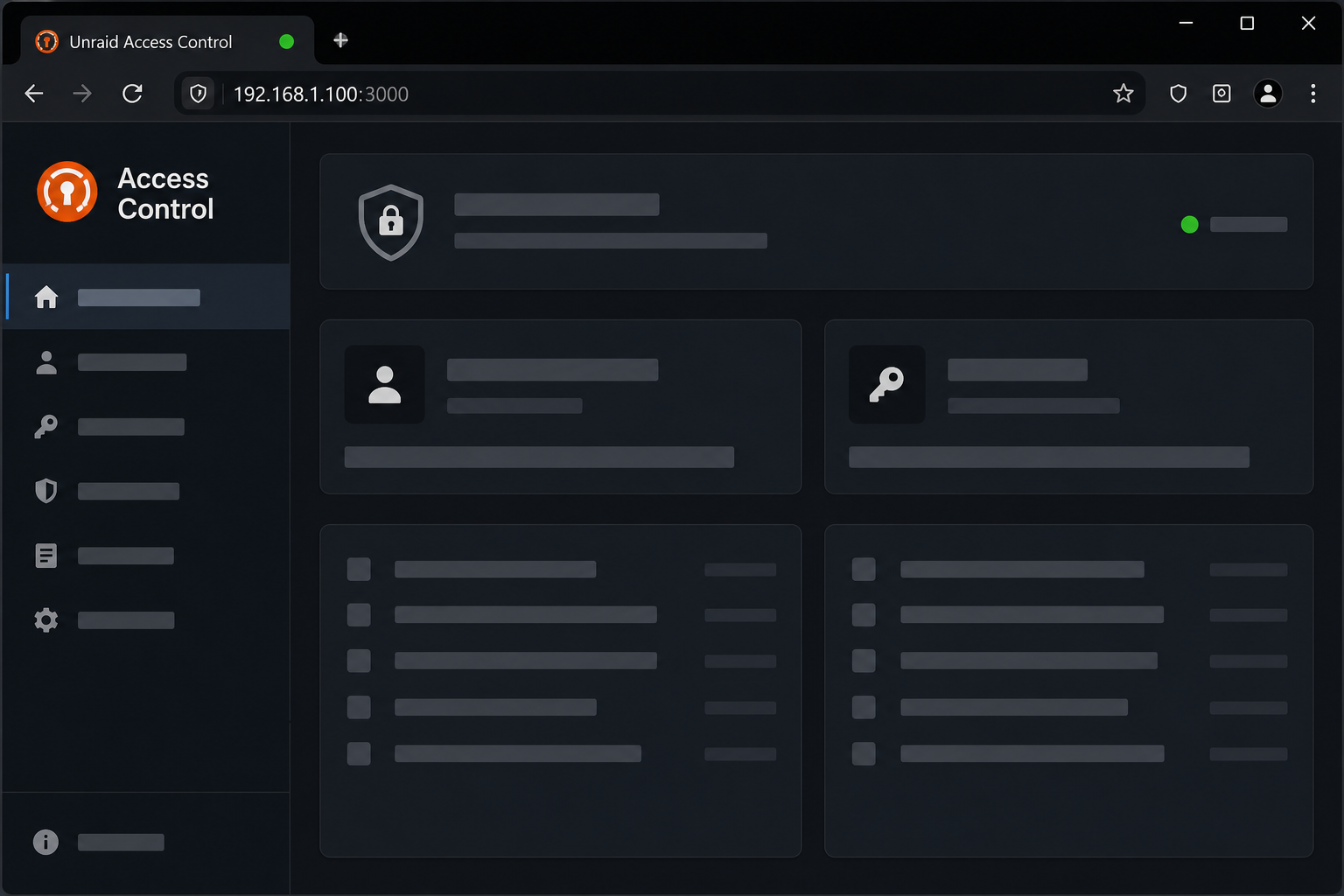Viewport: 1344px width, 896px height.
Task: Go forward with the browser forward arrow
Action: coord(82,94)
